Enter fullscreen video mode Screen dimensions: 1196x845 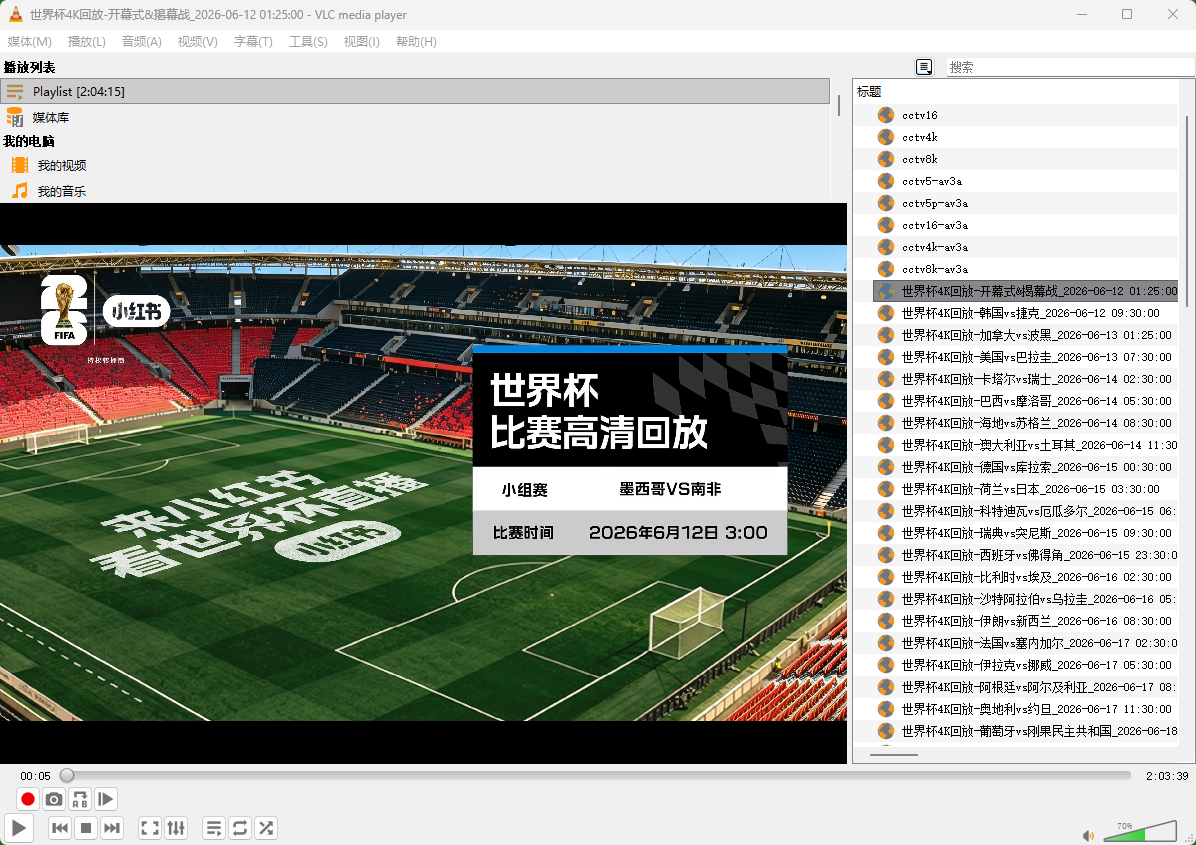150,828
